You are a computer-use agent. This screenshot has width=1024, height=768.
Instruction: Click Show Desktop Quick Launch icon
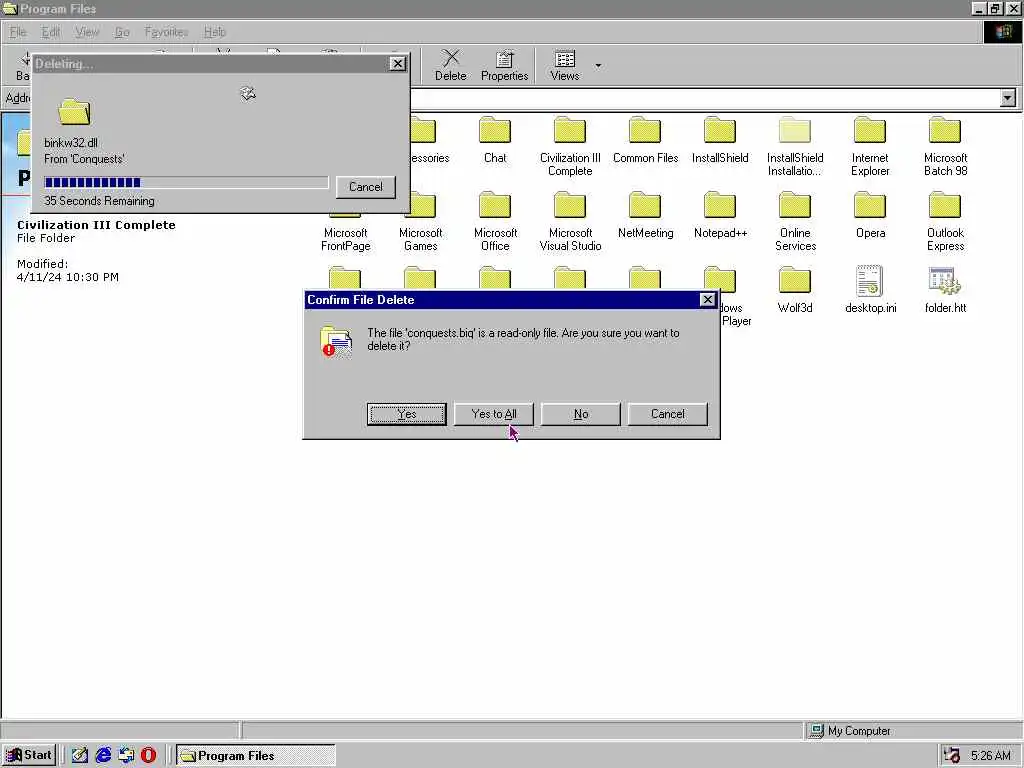coord(80,755)
